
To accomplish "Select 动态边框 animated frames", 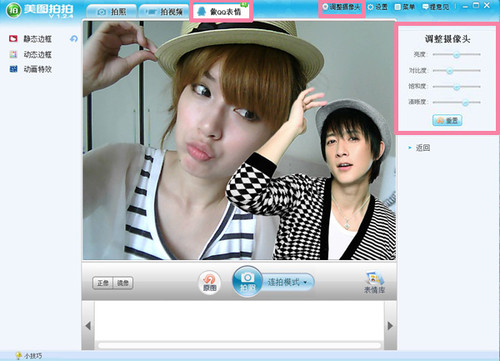I will 30,54.
